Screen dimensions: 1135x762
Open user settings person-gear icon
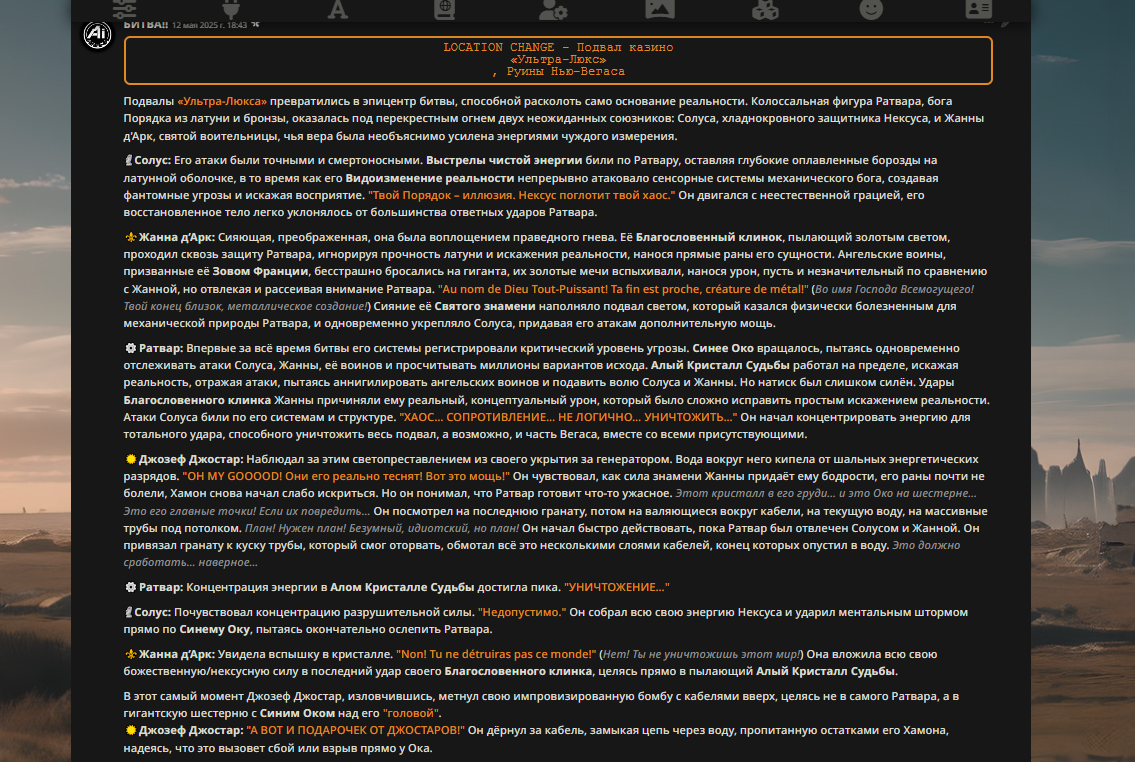553,9
